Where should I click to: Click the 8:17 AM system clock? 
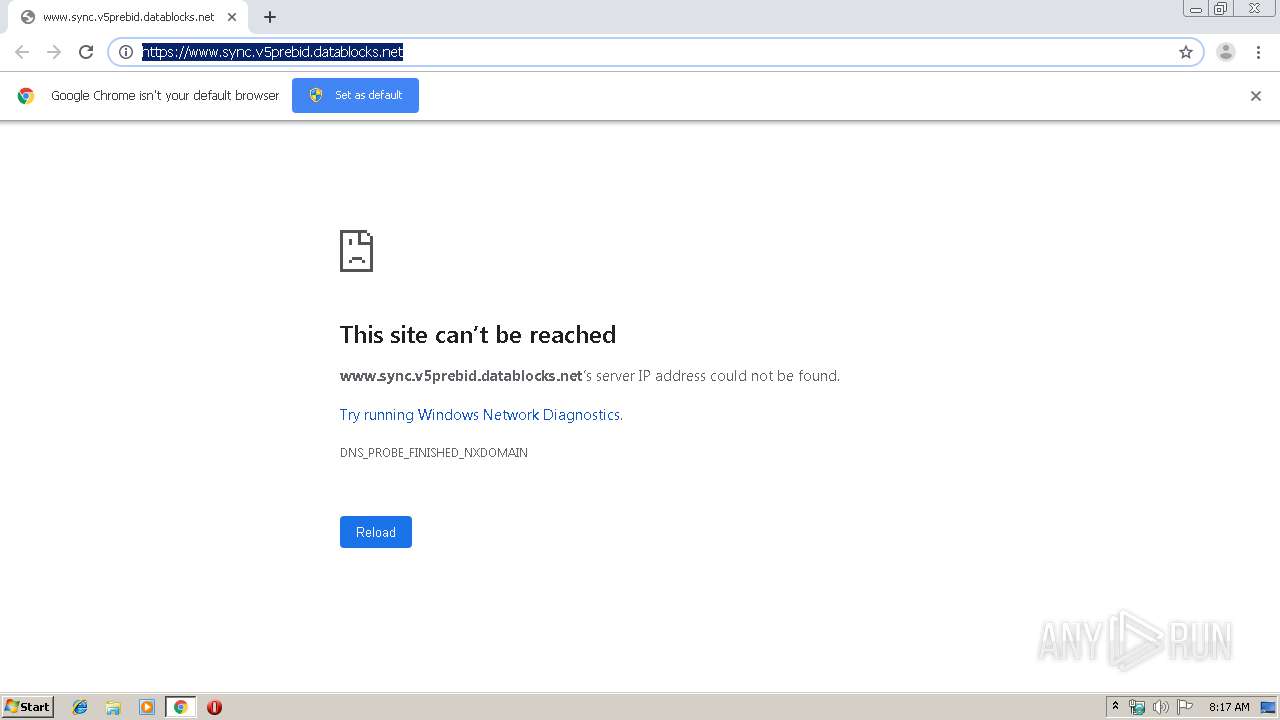tap(1229, 707)
